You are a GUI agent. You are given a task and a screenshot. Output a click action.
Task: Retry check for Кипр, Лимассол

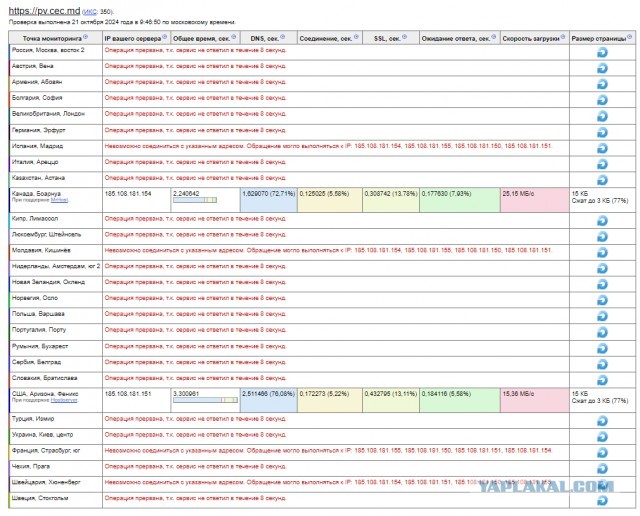click(602, 221)
